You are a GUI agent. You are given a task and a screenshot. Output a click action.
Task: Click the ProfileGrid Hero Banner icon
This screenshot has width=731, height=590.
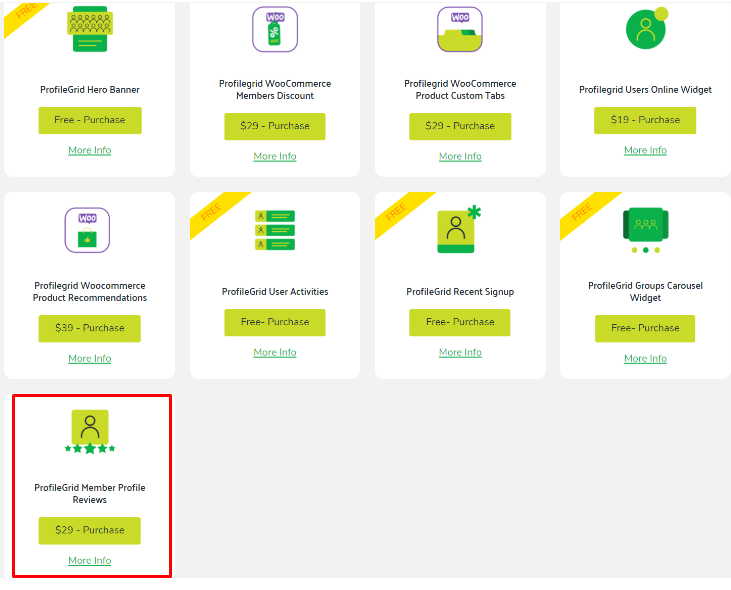(90, 29)
